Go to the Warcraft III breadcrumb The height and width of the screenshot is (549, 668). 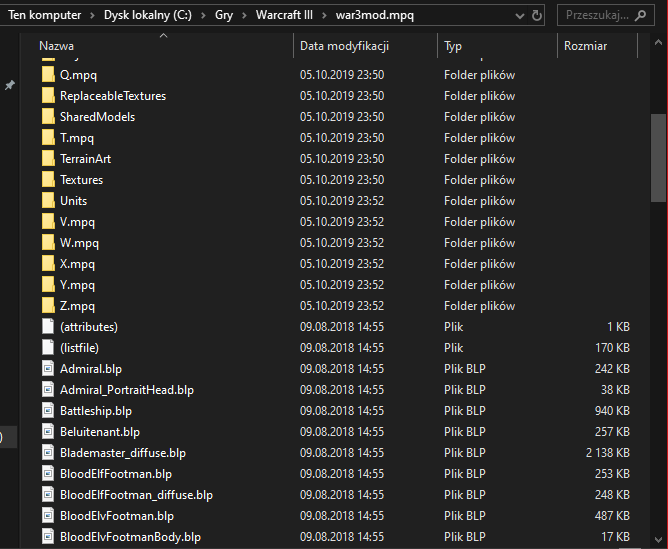point(284,15)
